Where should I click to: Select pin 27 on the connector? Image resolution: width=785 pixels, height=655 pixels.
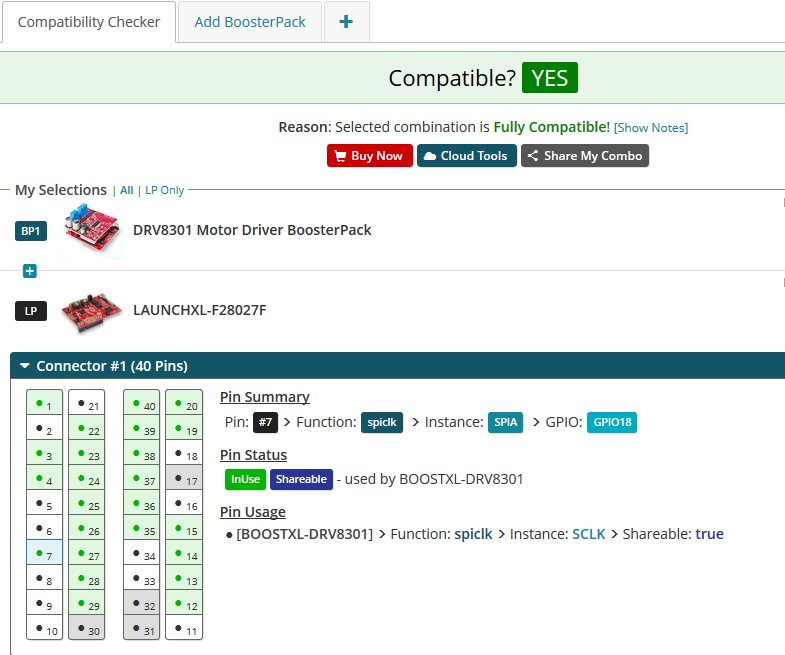click(87, 552)
